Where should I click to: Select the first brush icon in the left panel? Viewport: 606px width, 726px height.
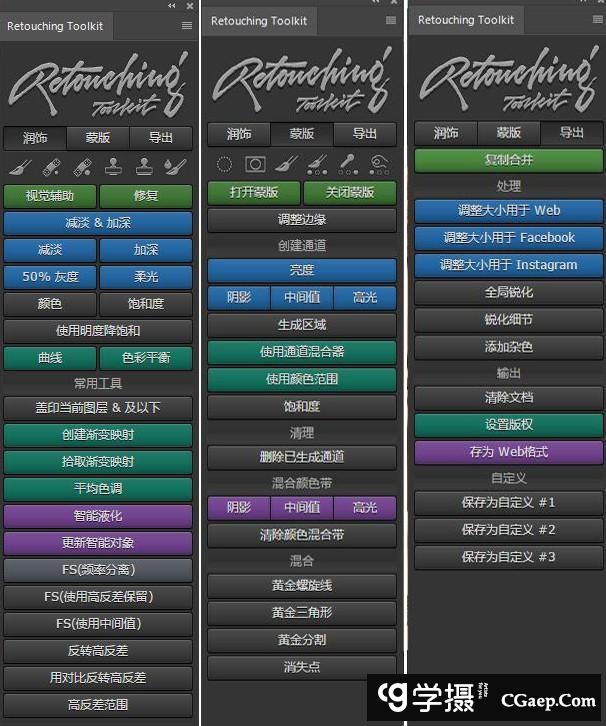pyautogui.click(x=22, y=166)
